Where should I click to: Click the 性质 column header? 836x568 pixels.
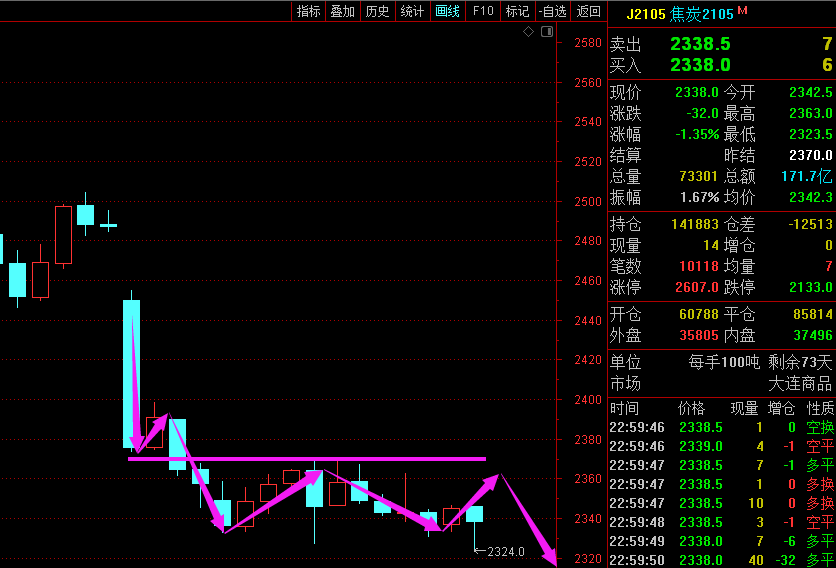[x=820, y=408]
